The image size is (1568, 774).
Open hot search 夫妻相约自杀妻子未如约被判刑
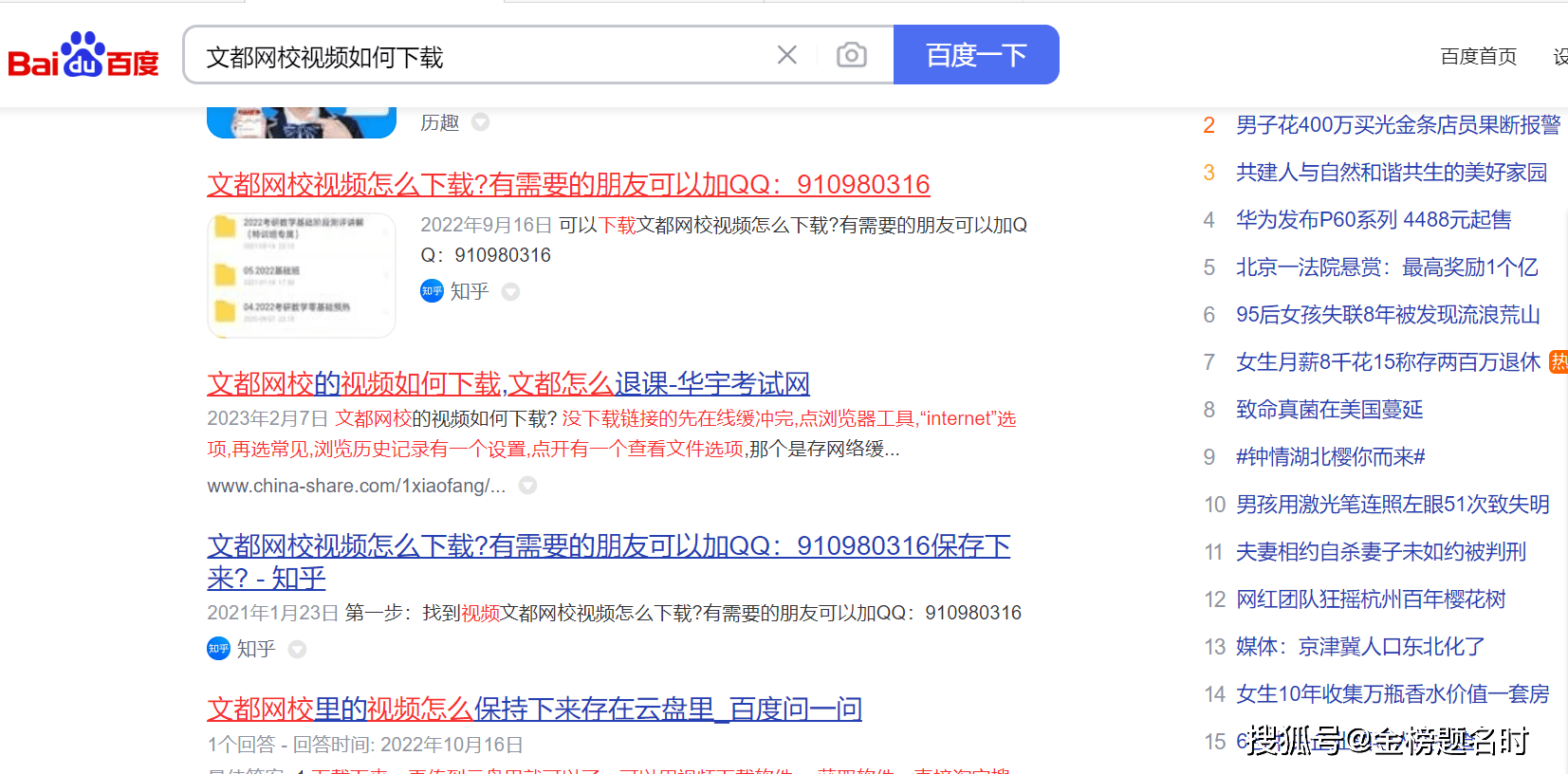[1381, 552]
